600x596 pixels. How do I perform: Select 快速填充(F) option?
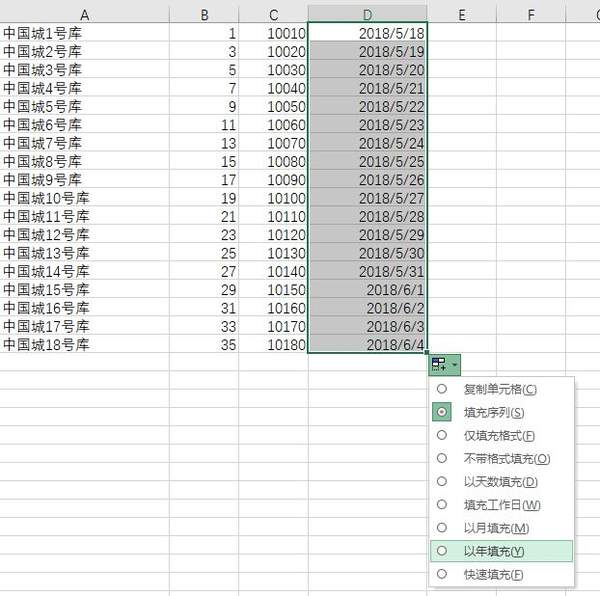(501, 574)
